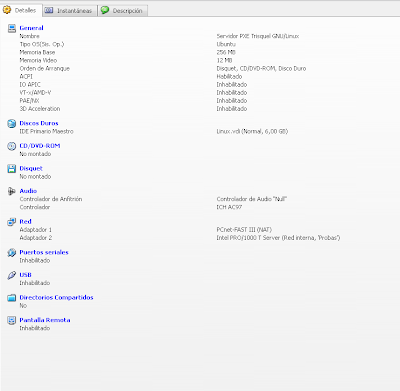400x391 pixels.
Task: Click the Discos Duros hard disk icon
Action: pyautogui.click(x=12, y=123)
